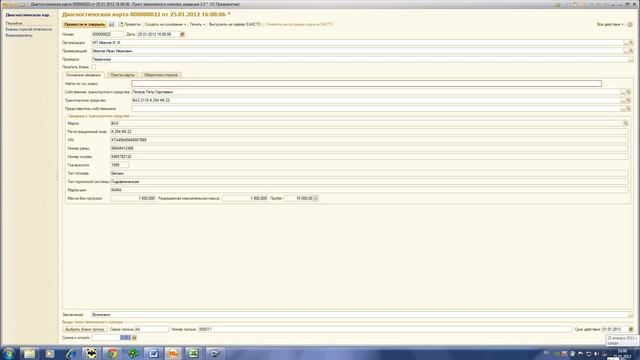This screenshot has height=360, width=640.
Task: Click the Регистрационный знак field
Action: pyautogui.click(x=369, y=132)
